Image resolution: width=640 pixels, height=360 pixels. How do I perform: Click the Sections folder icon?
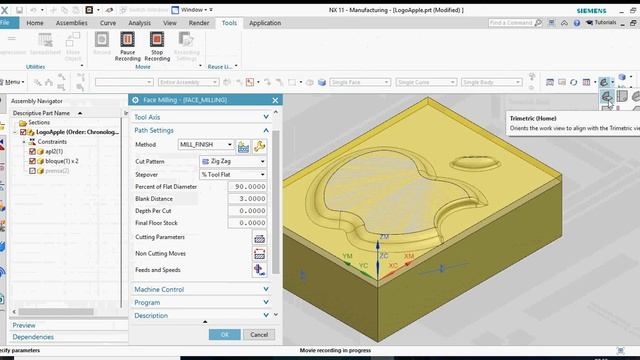click(x=23, y=123)
